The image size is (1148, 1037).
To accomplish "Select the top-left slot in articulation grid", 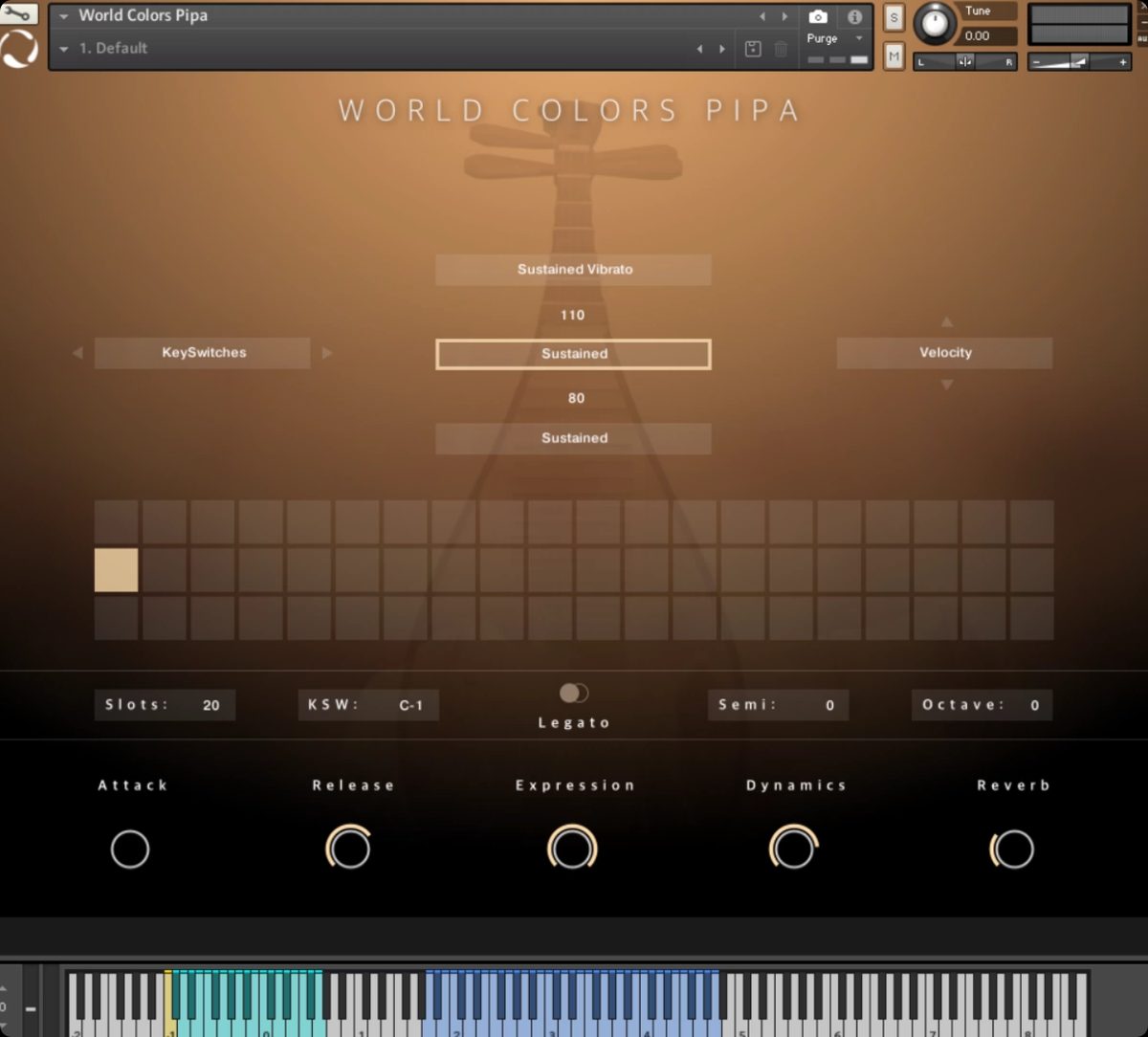I will [116, 521].
